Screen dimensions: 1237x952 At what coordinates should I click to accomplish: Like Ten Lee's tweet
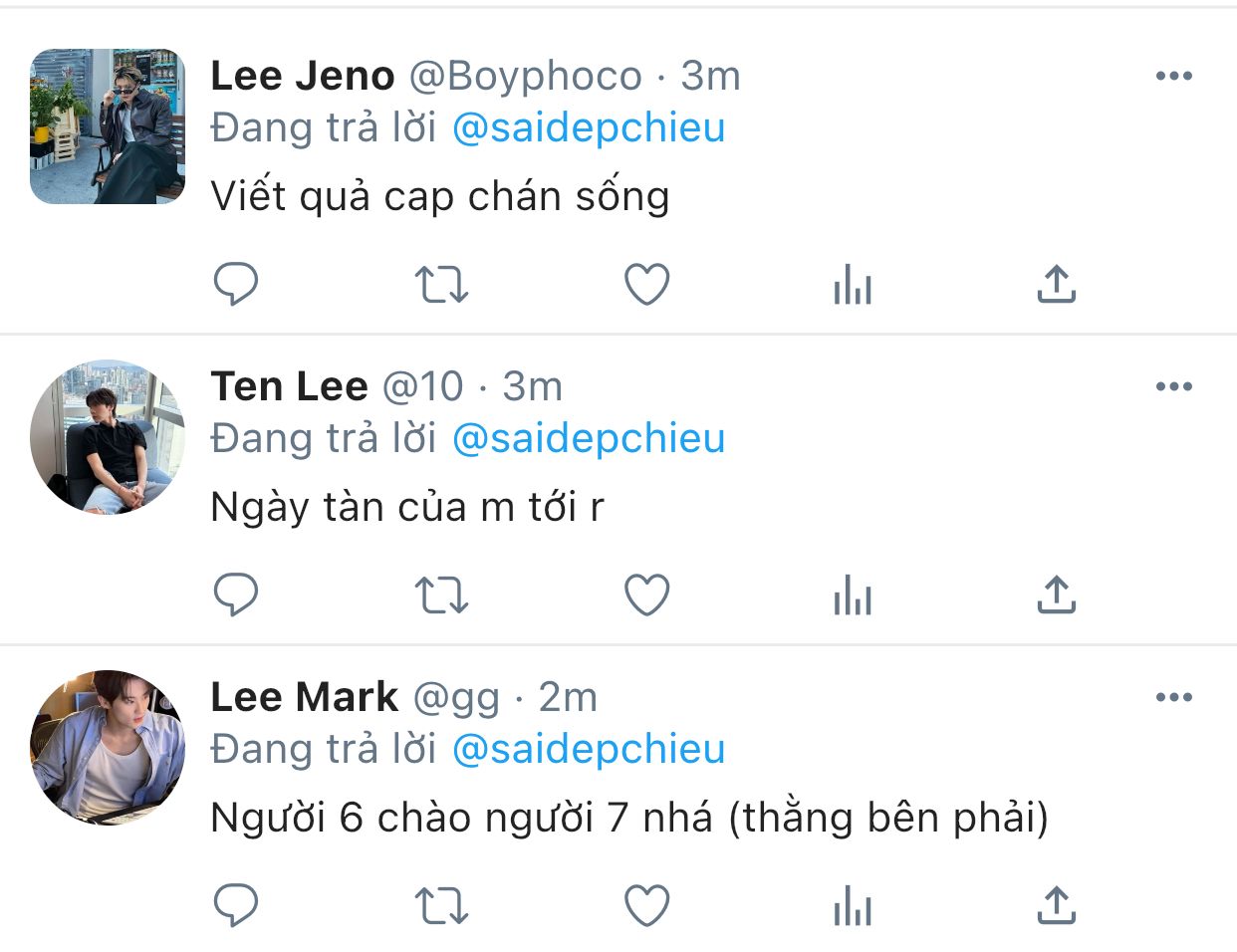coord(646,595)
